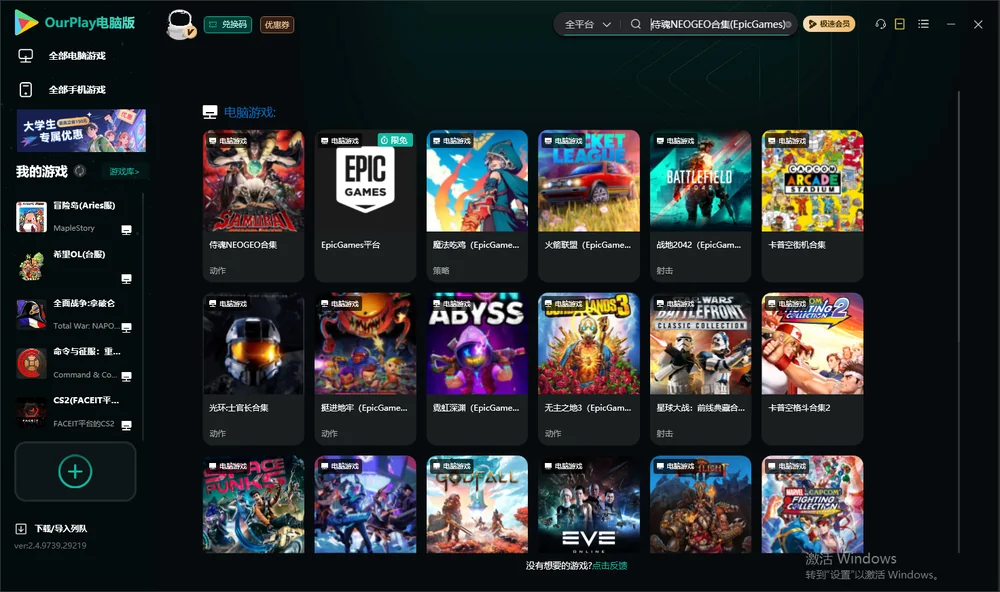Click the search magnifier icon
Viewport: 1000px width, 592px height.
[635, 24]
